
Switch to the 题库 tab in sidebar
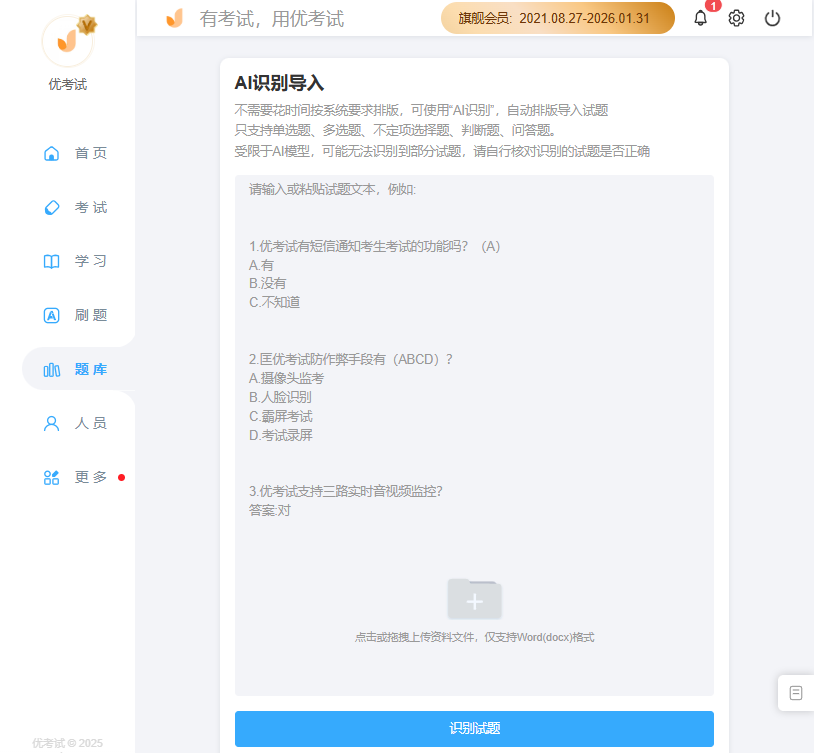pyautogui.click(x=90, y=369)
